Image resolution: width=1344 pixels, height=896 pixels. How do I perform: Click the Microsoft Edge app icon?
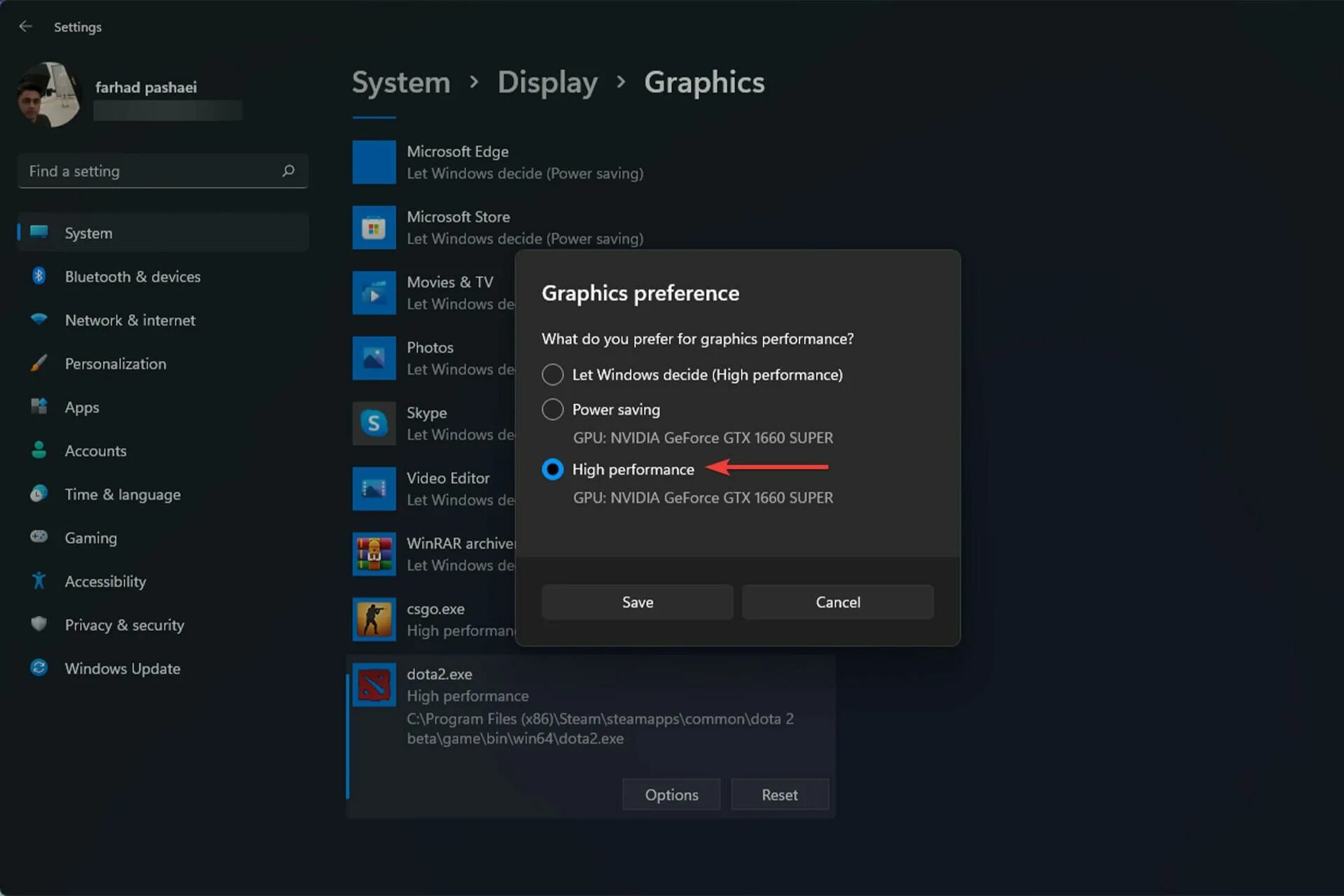[x=373, y=161]
